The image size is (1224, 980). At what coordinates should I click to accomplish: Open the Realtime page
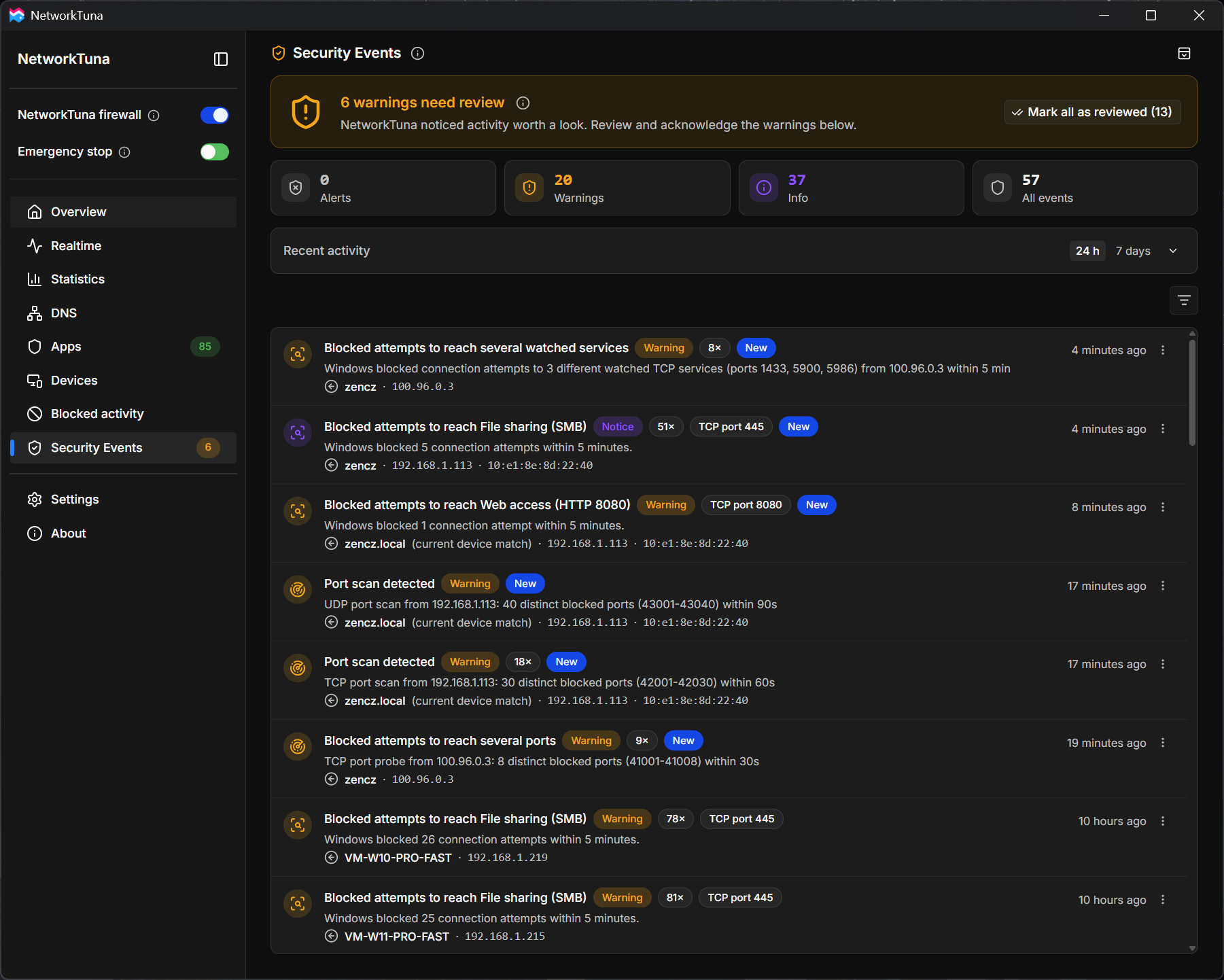point(123,246)
